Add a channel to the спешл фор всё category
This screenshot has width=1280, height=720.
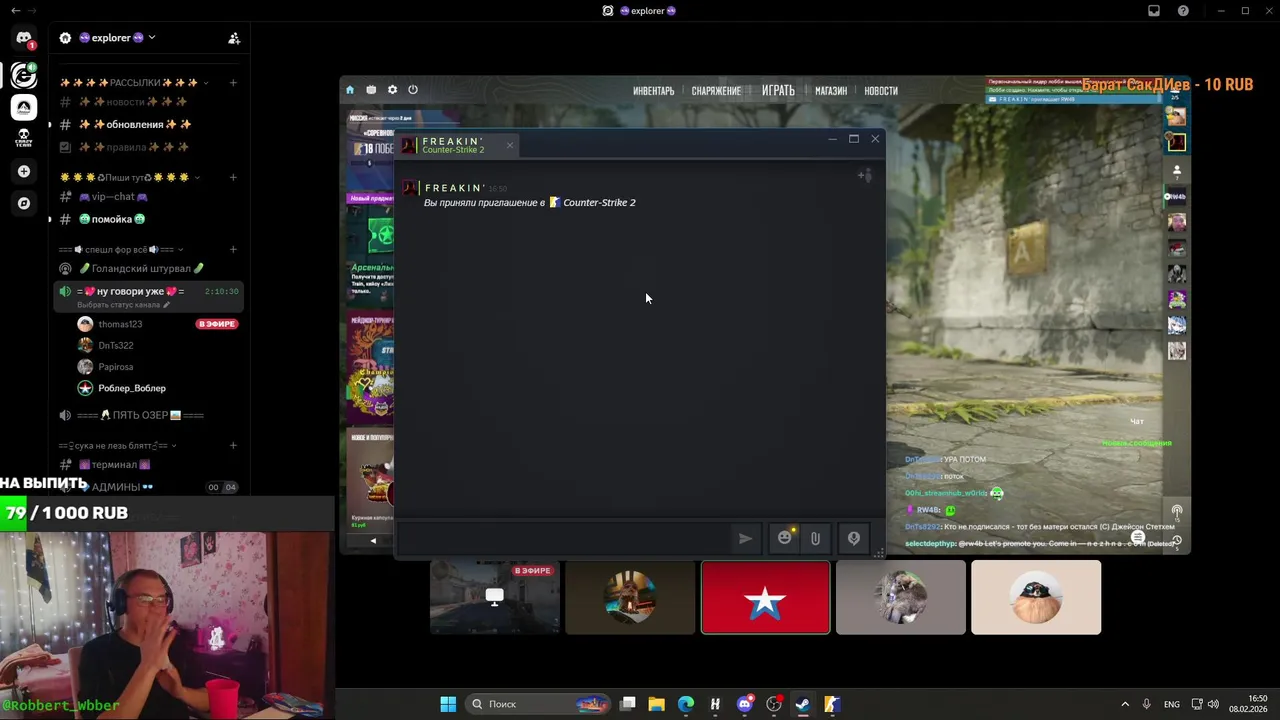(x=233, y=249)
